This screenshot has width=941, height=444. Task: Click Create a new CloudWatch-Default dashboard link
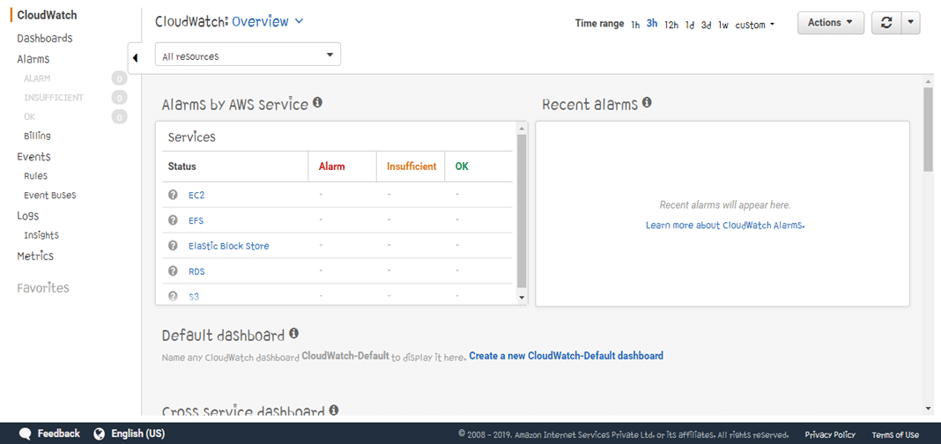pos(566,356)
